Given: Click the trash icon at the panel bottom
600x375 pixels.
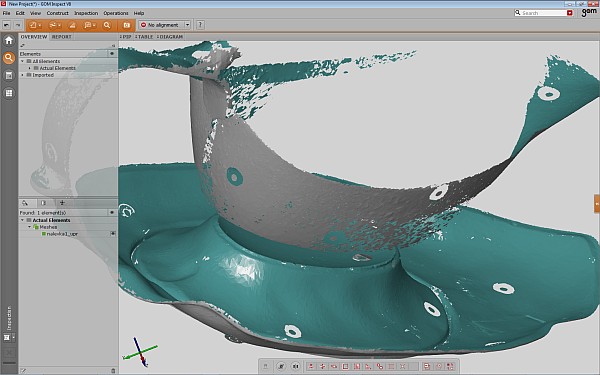Looking at the screenshot, I should [x=113, y=370].
